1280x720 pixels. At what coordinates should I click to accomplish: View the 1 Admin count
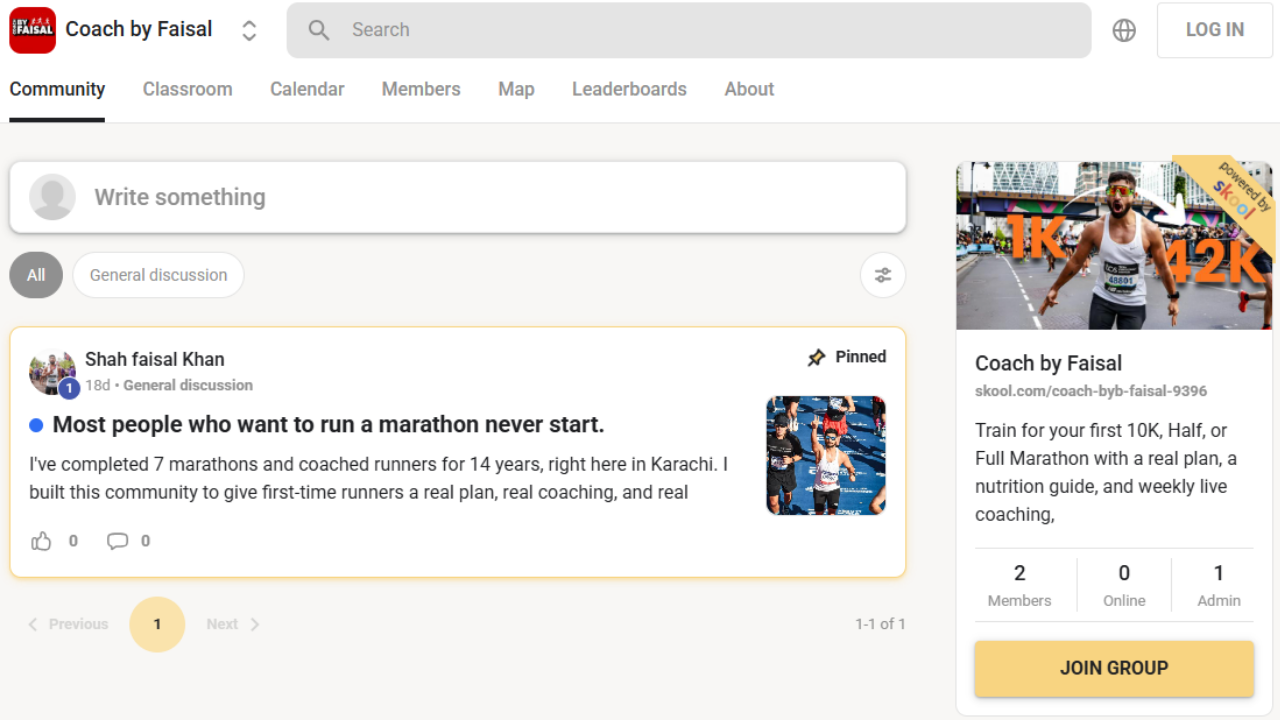click(x=1219, y=585)
